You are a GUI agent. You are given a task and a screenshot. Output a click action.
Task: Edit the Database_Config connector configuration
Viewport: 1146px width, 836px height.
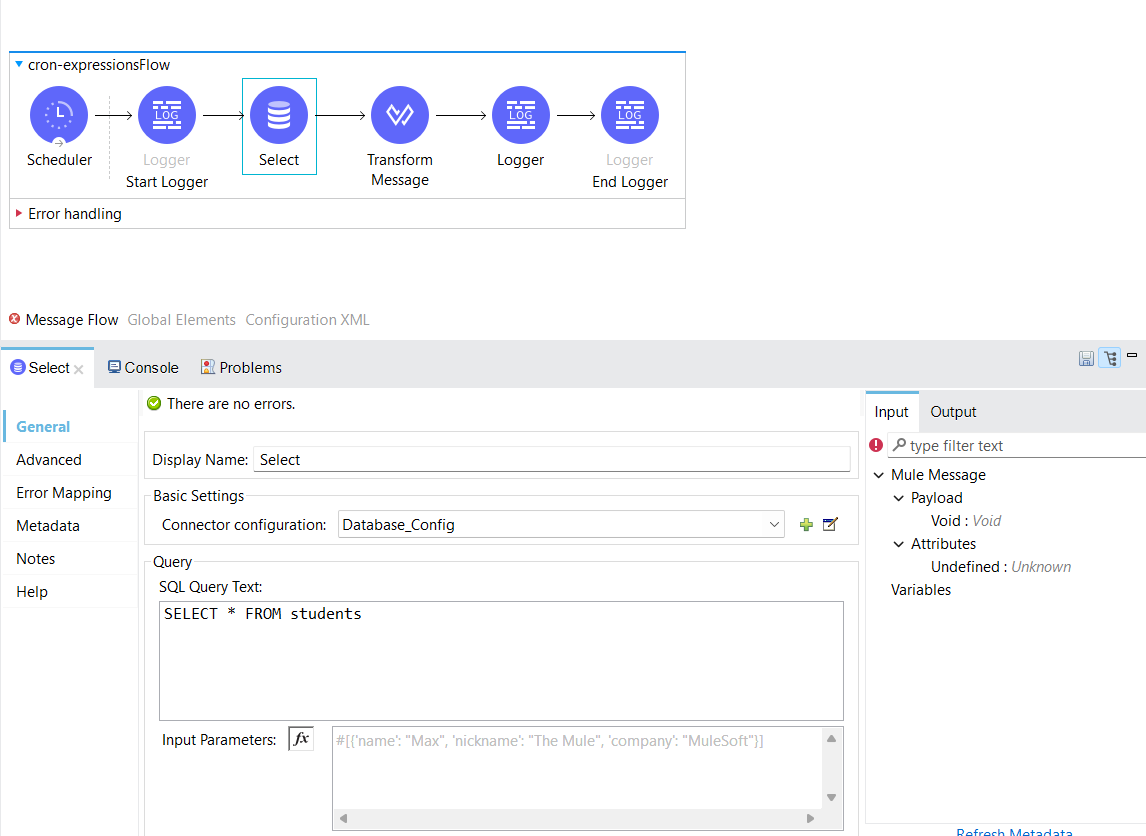click(829, 525)
